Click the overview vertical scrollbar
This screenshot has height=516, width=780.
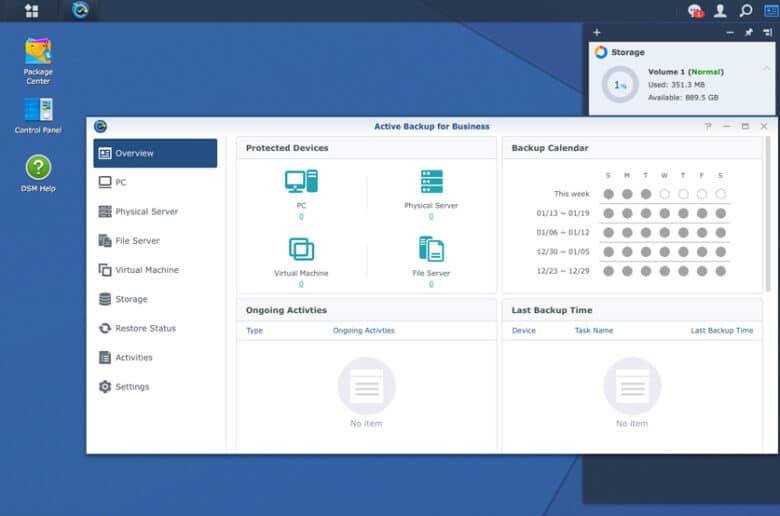(769, 214)
